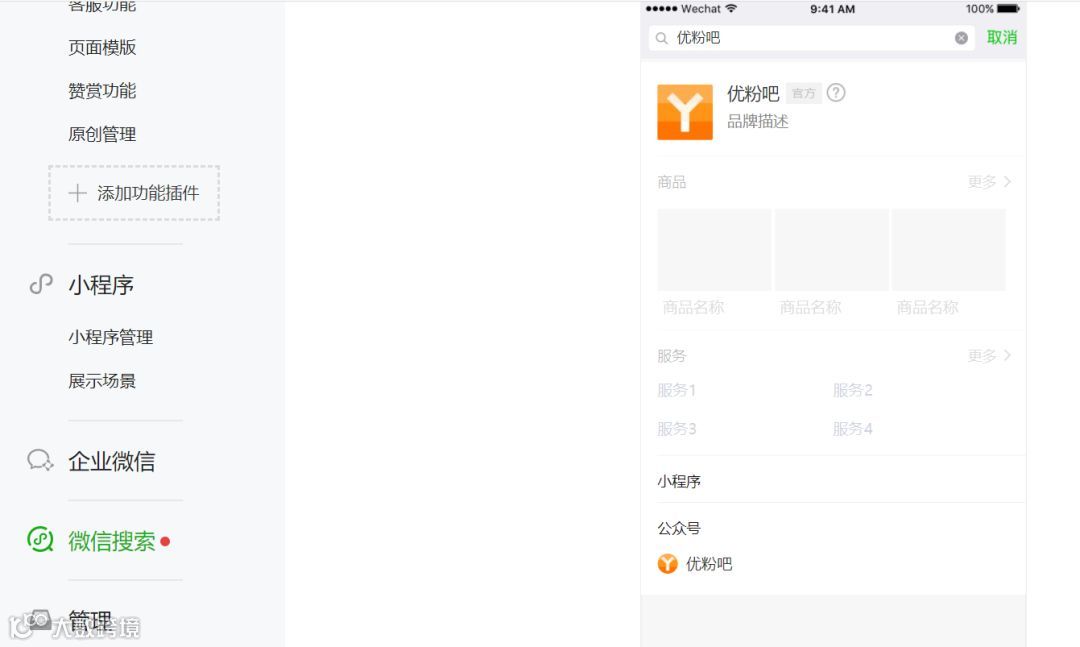Open the 微信搜索 section
Screen dimensions: 1080x647
(112, 541)
